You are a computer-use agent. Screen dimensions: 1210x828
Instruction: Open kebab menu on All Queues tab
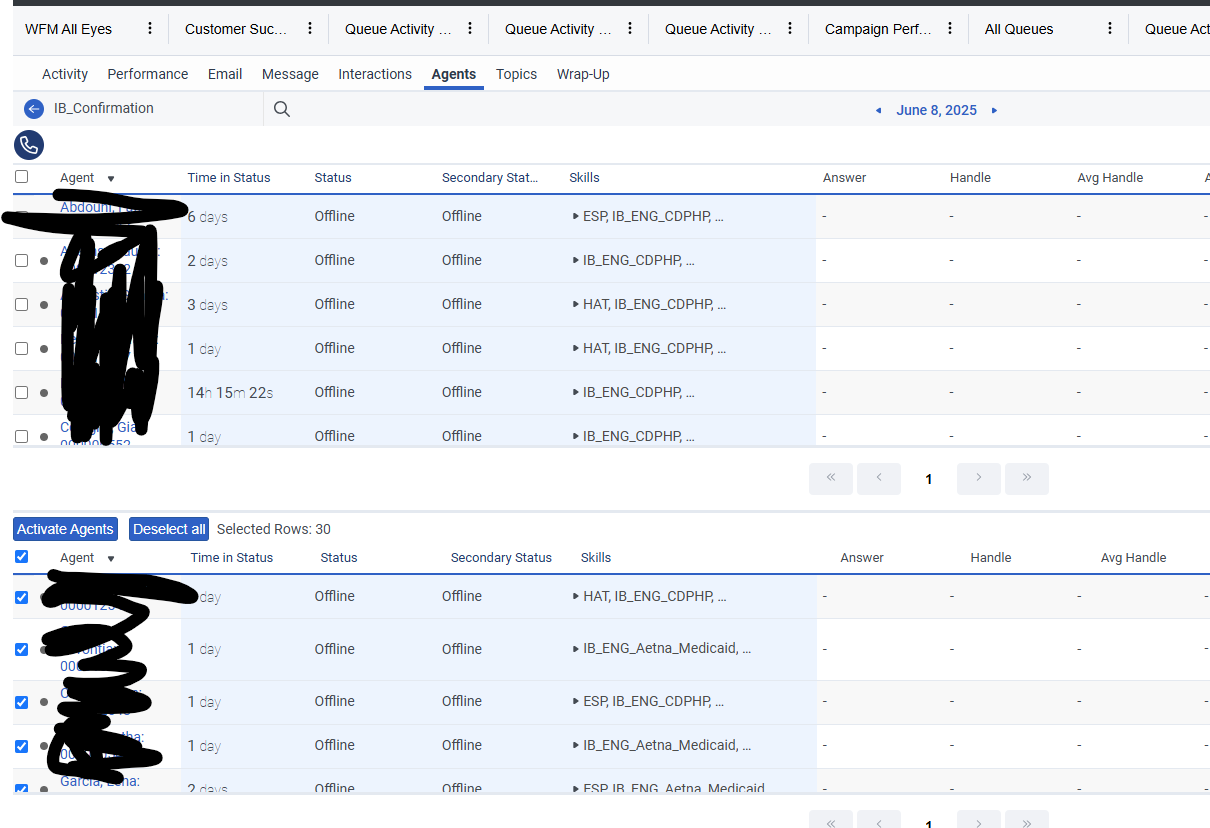coord(1110,28)
